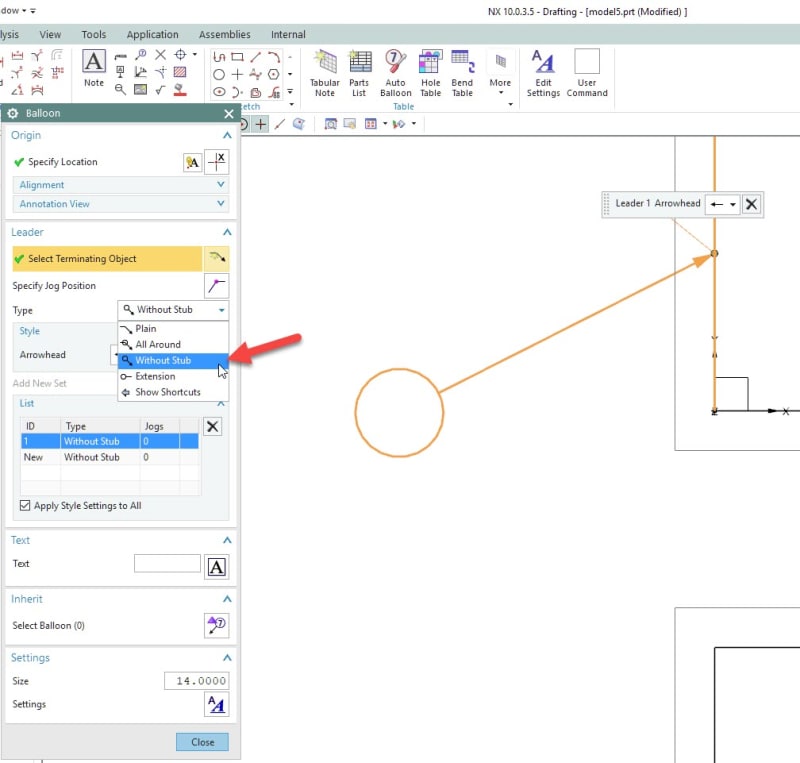
Task: Open Edit Settings in ribbon
Action: [543, 73]
